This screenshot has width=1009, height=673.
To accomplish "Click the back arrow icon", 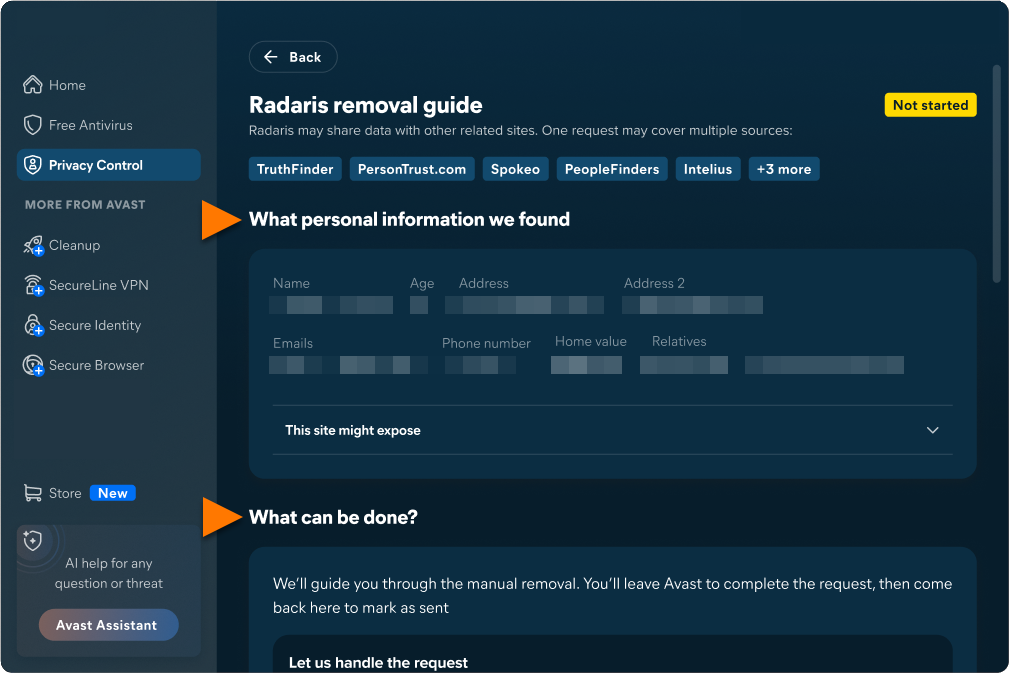I will coord(271,57).
